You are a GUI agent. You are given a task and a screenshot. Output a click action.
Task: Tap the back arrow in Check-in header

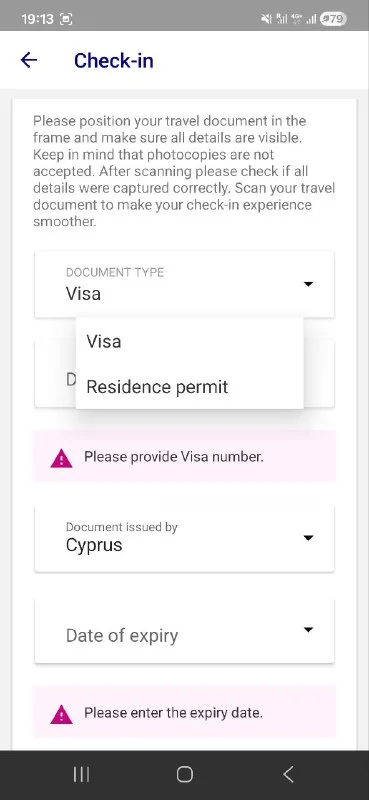point(29,60)
